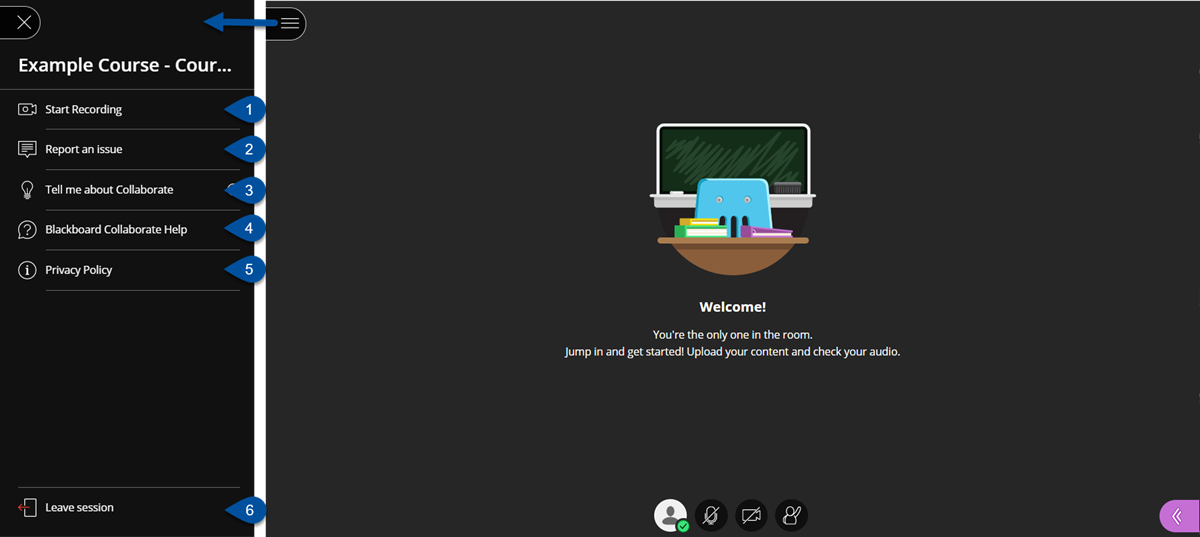The image size is (1200, 537).
Task: Click the Report an issue chat icon
Action: pyautogui.click(x=27, y=149)
